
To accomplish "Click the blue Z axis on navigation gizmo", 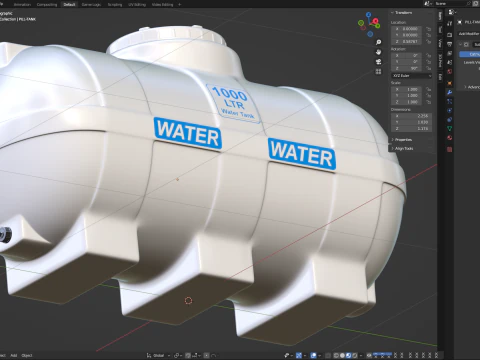I will [368, 15].
